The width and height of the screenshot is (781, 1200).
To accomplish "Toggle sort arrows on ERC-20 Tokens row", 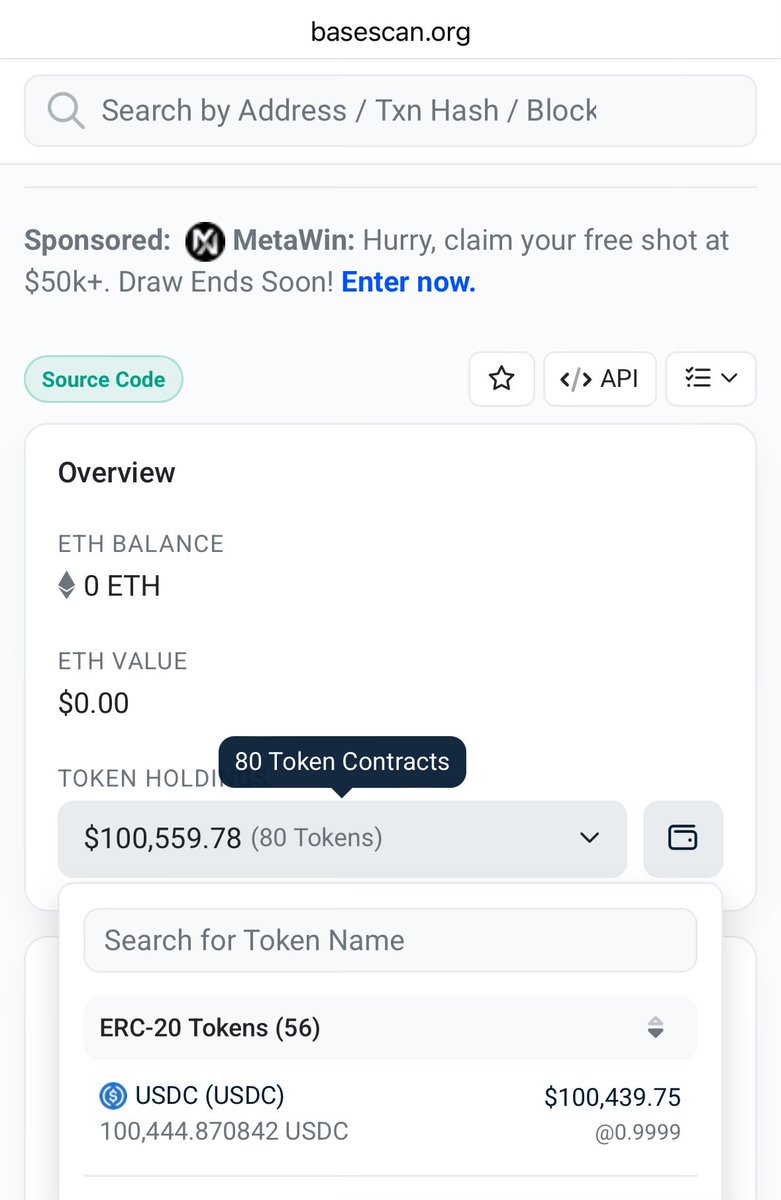I will tap(655, 1028).
